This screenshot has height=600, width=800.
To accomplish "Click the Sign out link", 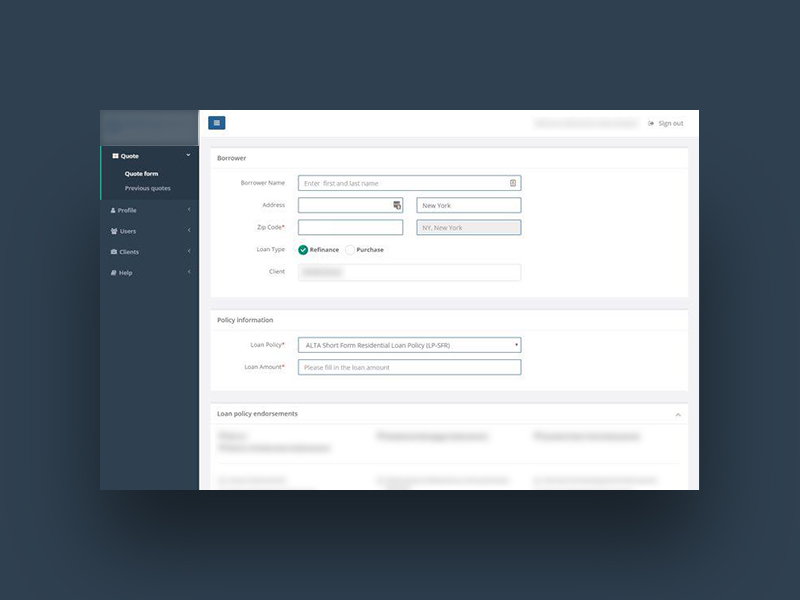I will pos(666,123).
